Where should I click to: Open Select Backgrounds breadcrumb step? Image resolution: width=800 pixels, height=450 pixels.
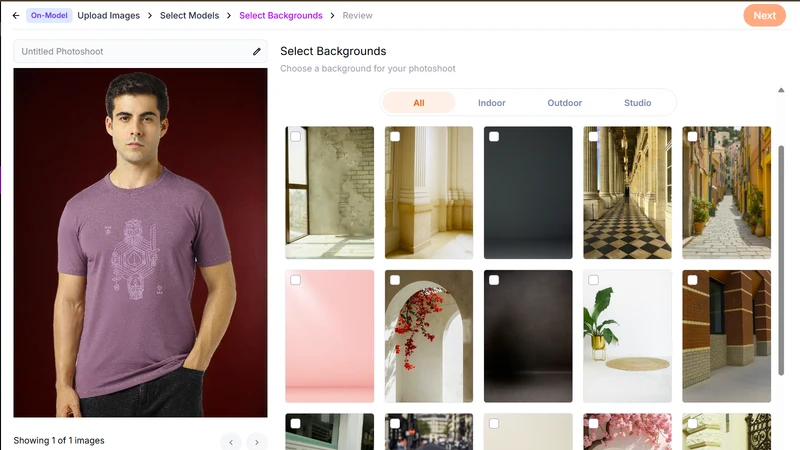click(281, 15)
